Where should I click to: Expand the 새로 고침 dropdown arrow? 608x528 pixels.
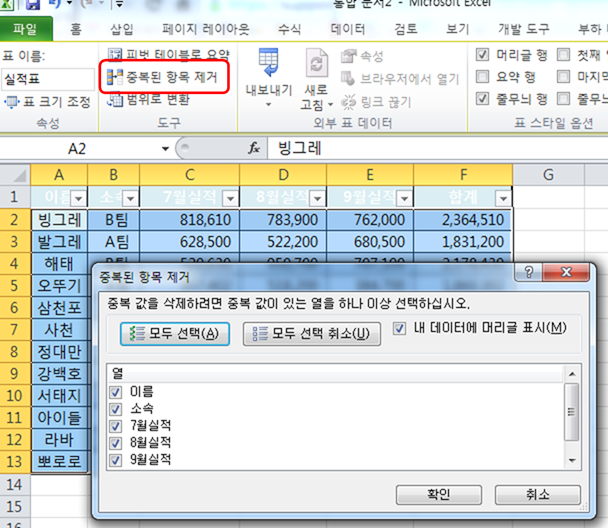tap(331, 104)
